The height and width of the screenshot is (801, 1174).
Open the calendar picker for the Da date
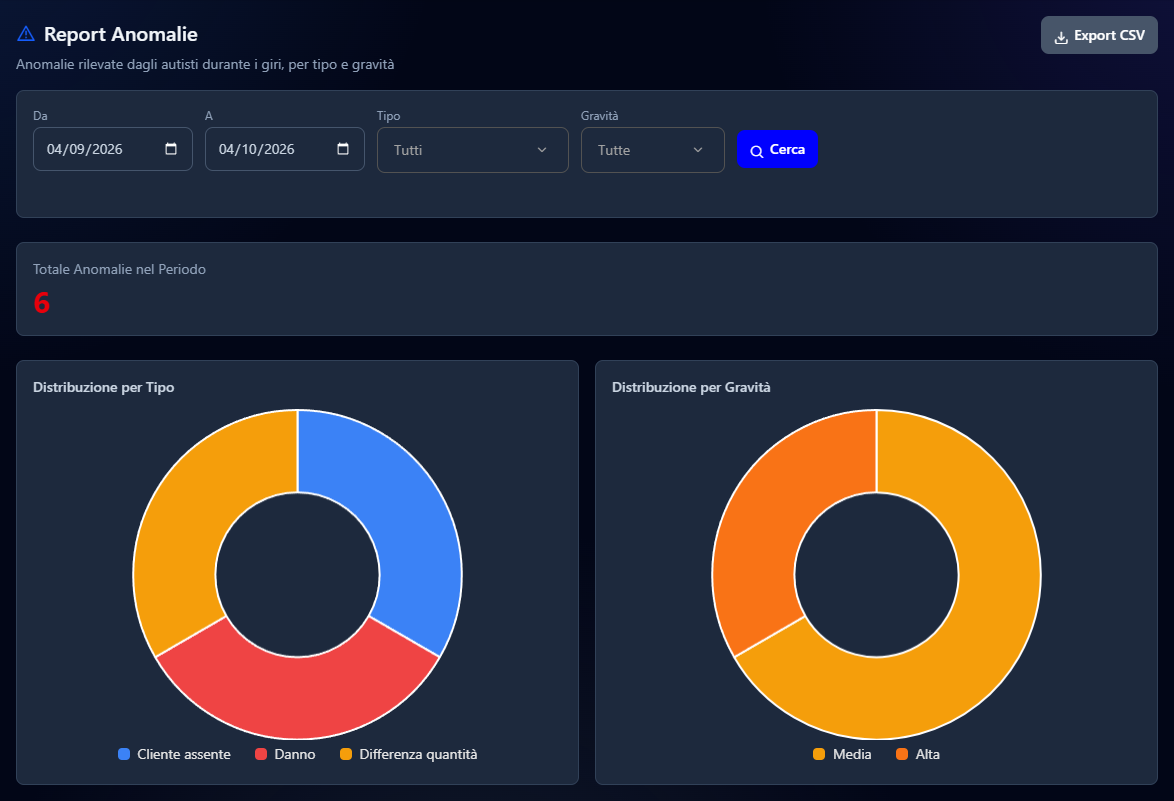(171, 149)
